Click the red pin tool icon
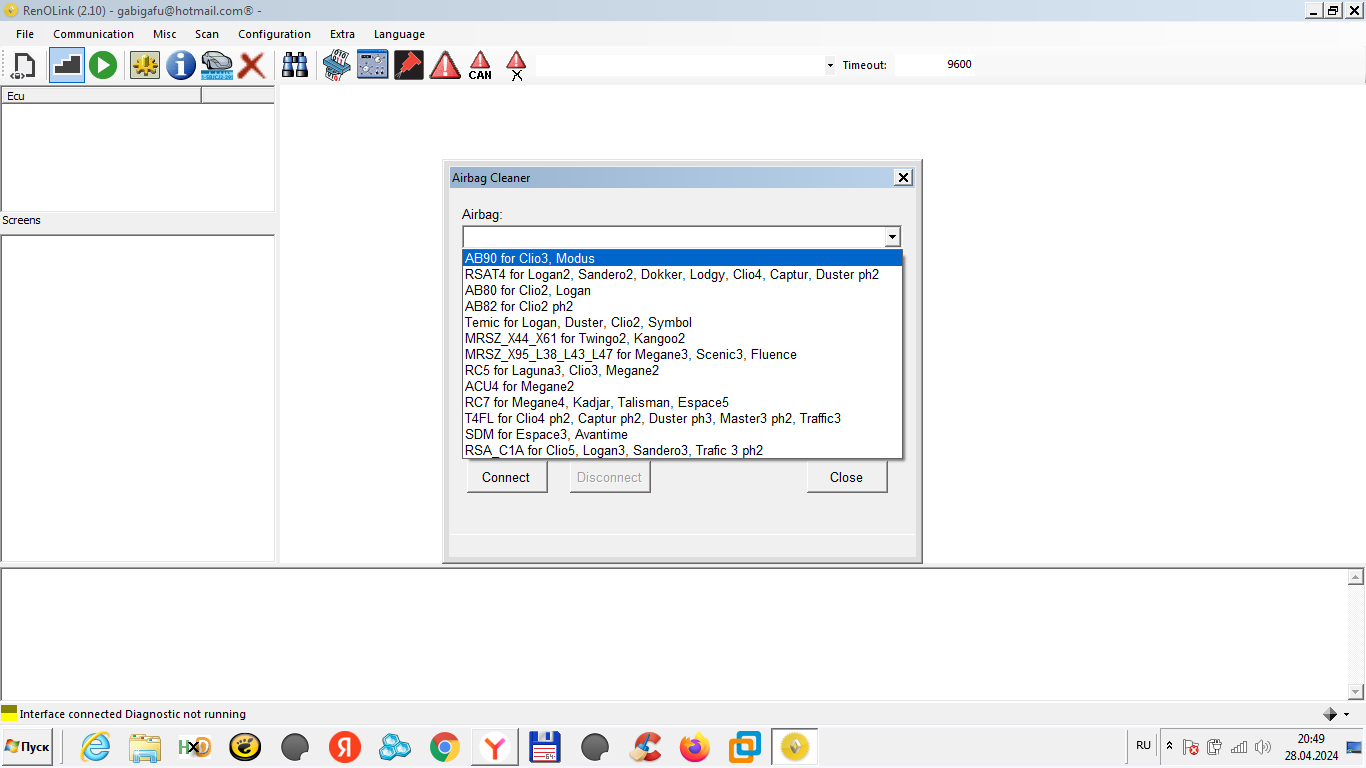The height and width of the screenshot is (768, 1366). point(409,66)
